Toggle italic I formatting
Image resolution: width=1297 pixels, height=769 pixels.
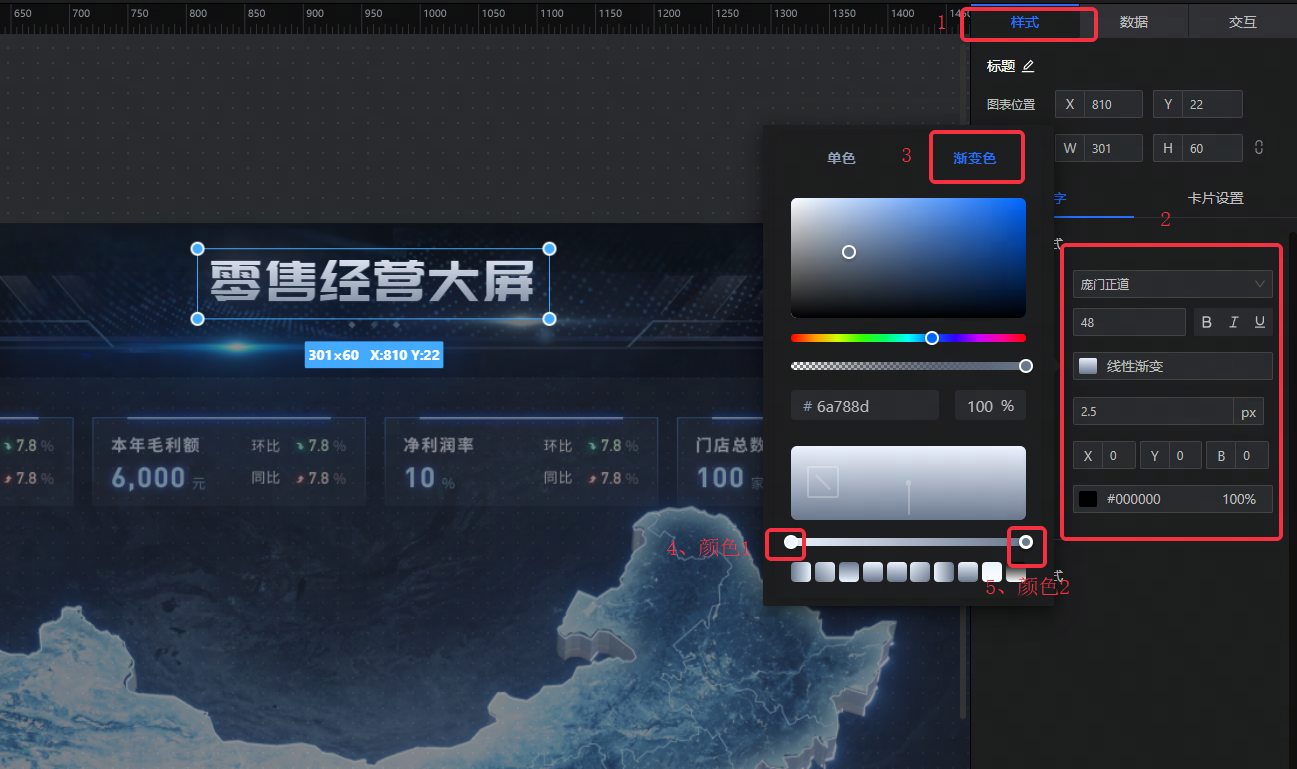[1234, 322]
